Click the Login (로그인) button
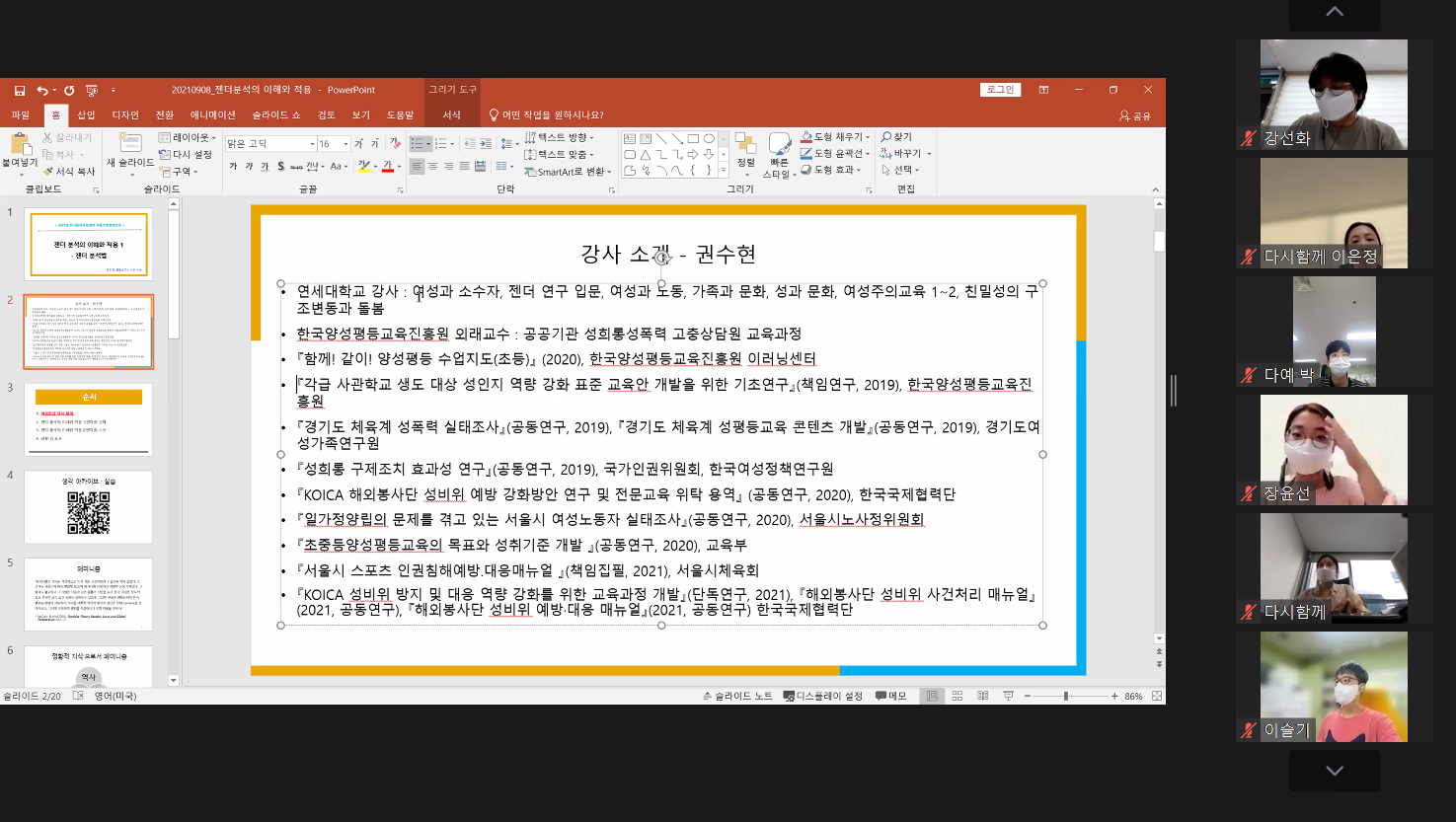 pos(1000,90)
